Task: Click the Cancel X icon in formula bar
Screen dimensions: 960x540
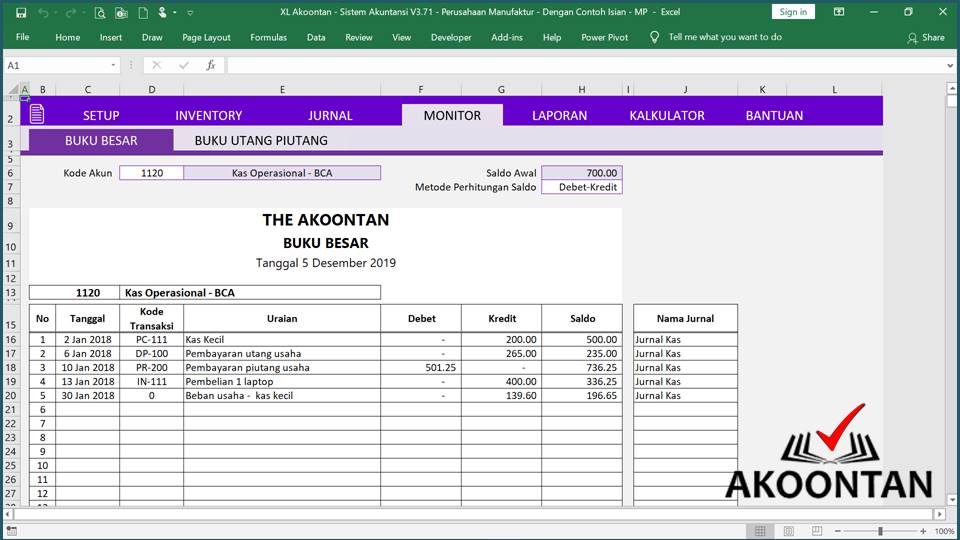Action: 156,65
